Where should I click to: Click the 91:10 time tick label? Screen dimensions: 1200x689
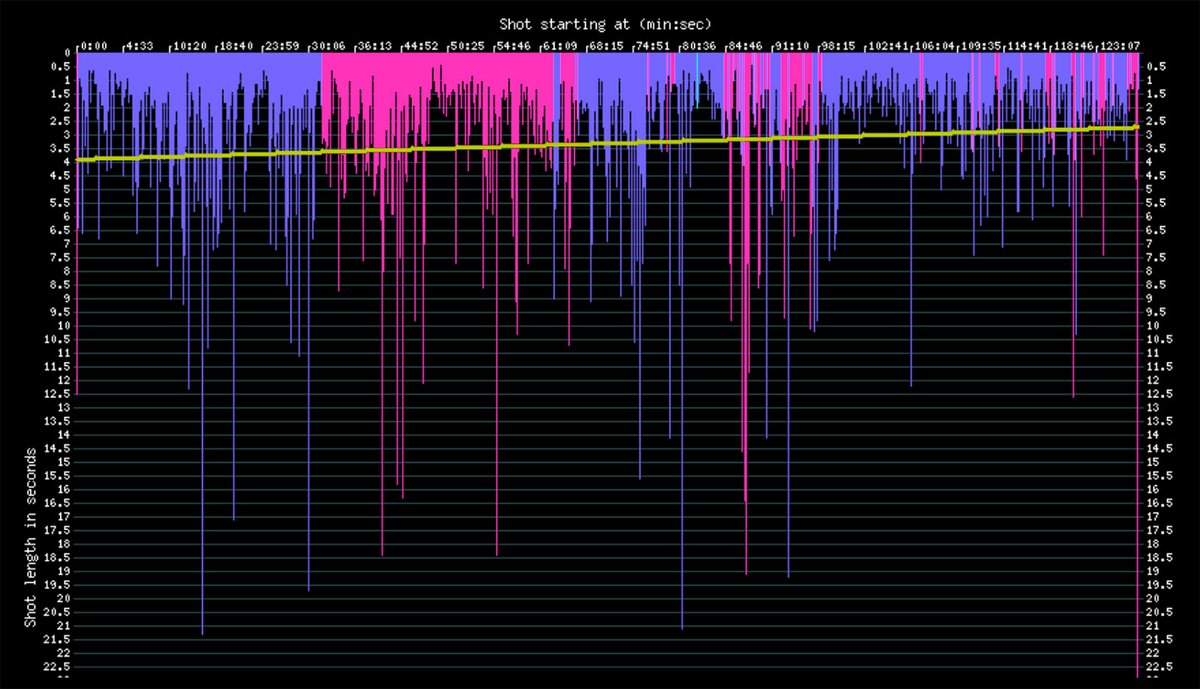tap(791, 45)
